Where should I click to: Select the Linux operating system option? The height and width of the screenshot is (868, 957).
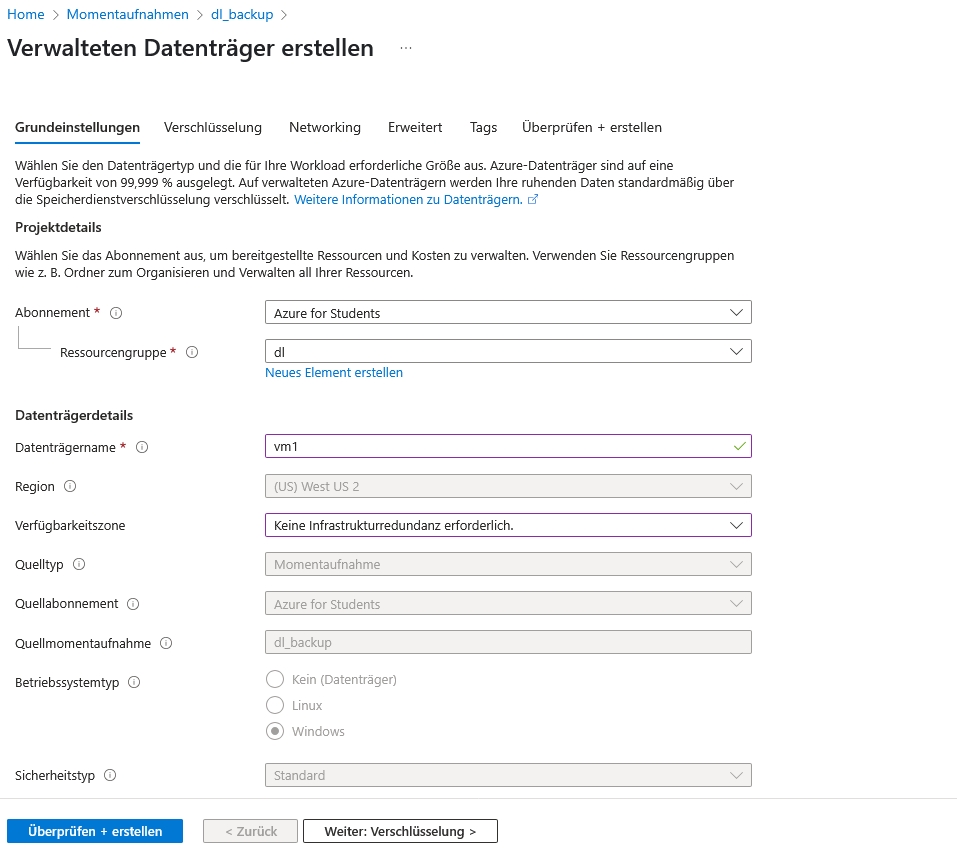coord(274,706)
